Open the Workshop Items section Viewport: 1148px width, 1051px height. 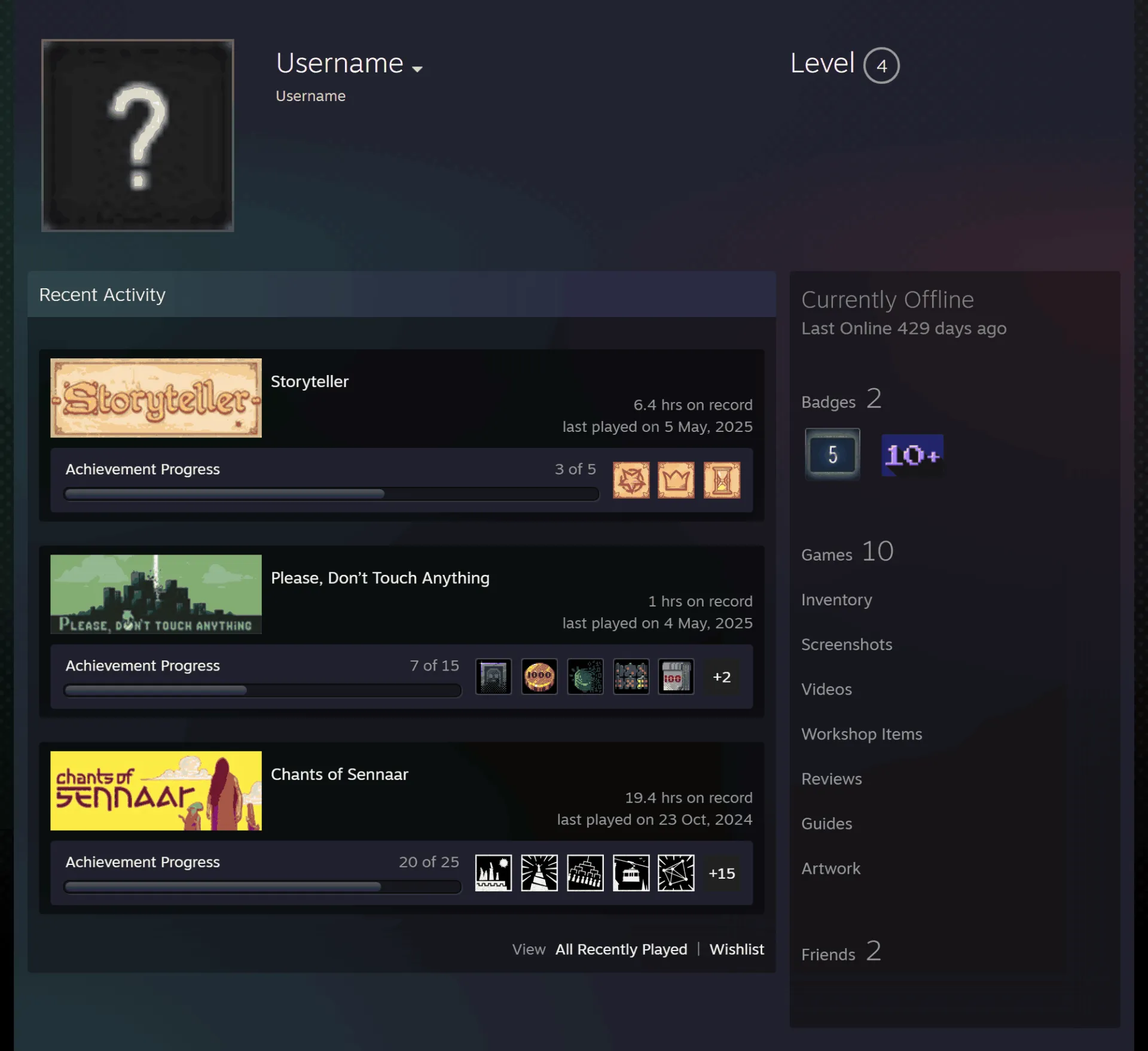tap(862, 734)
